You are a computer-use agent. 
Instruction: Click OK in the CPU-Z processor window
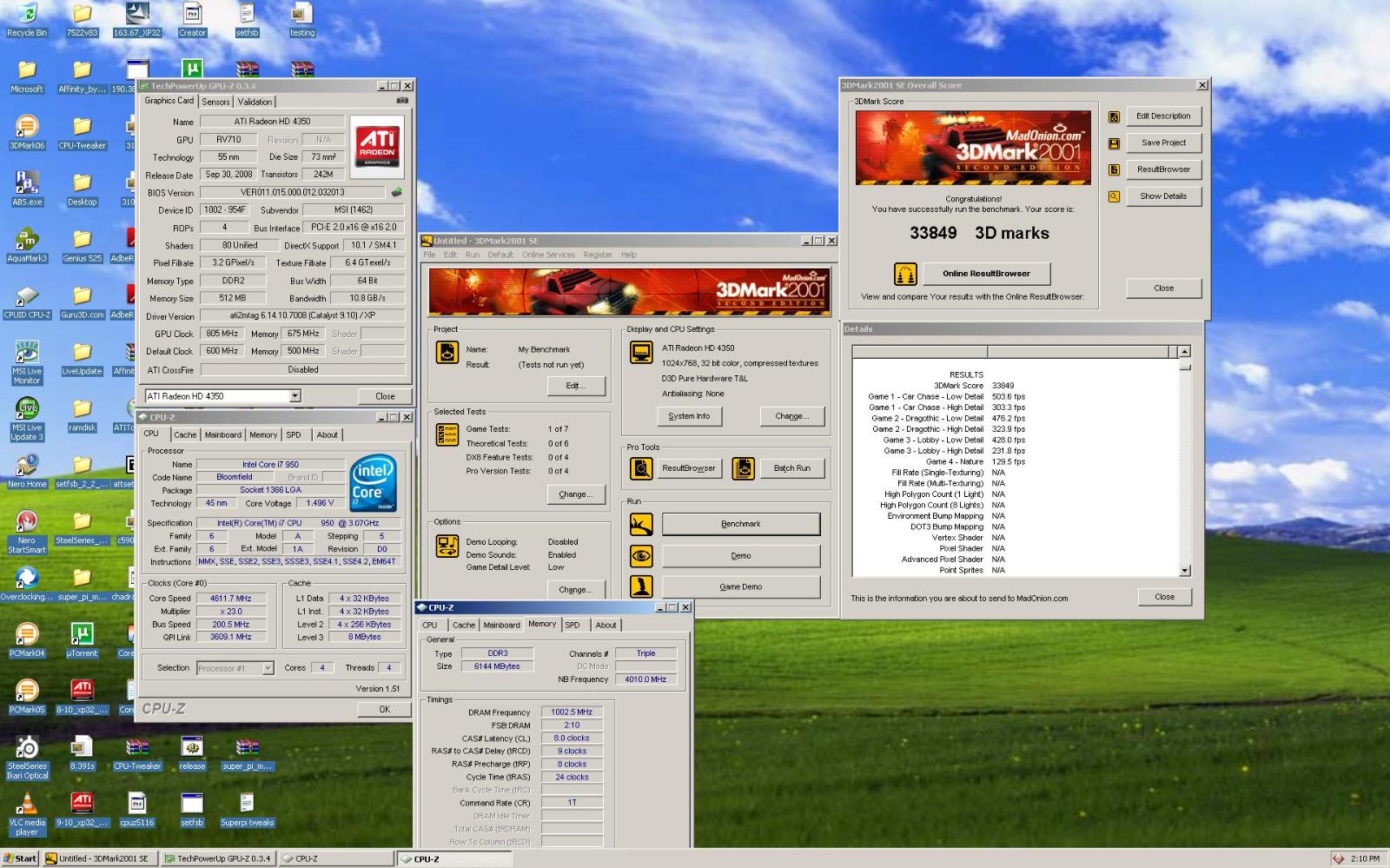point(384,709)
